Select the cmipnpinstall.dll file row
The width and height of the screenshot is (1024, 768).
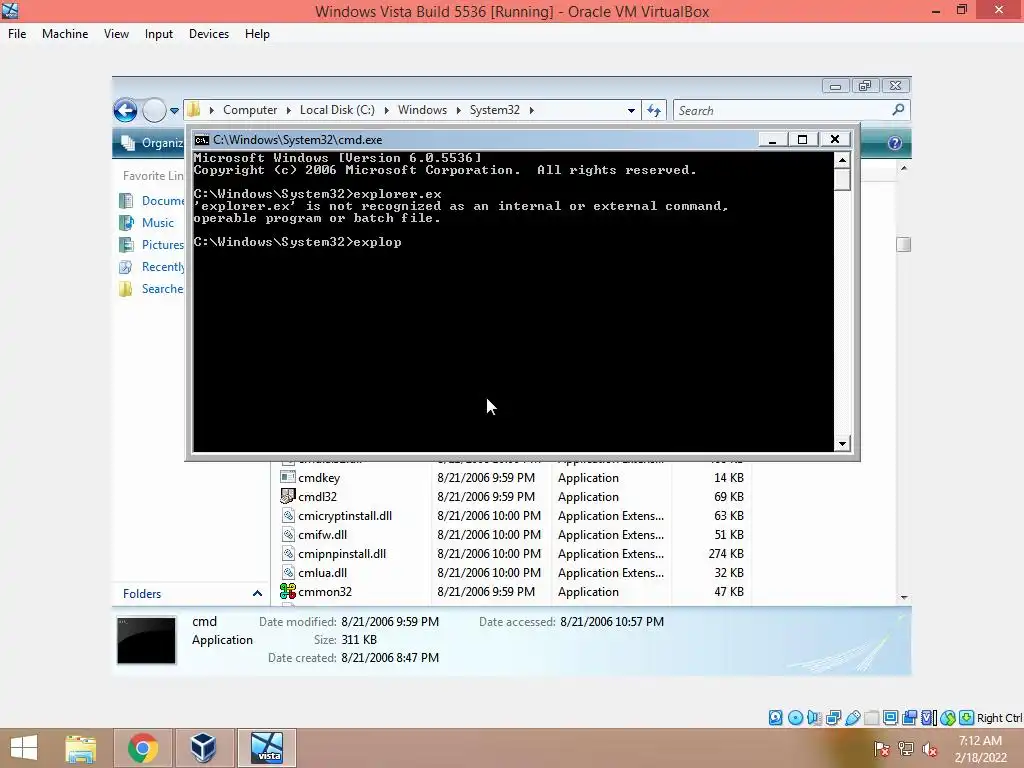click(512, 554)
